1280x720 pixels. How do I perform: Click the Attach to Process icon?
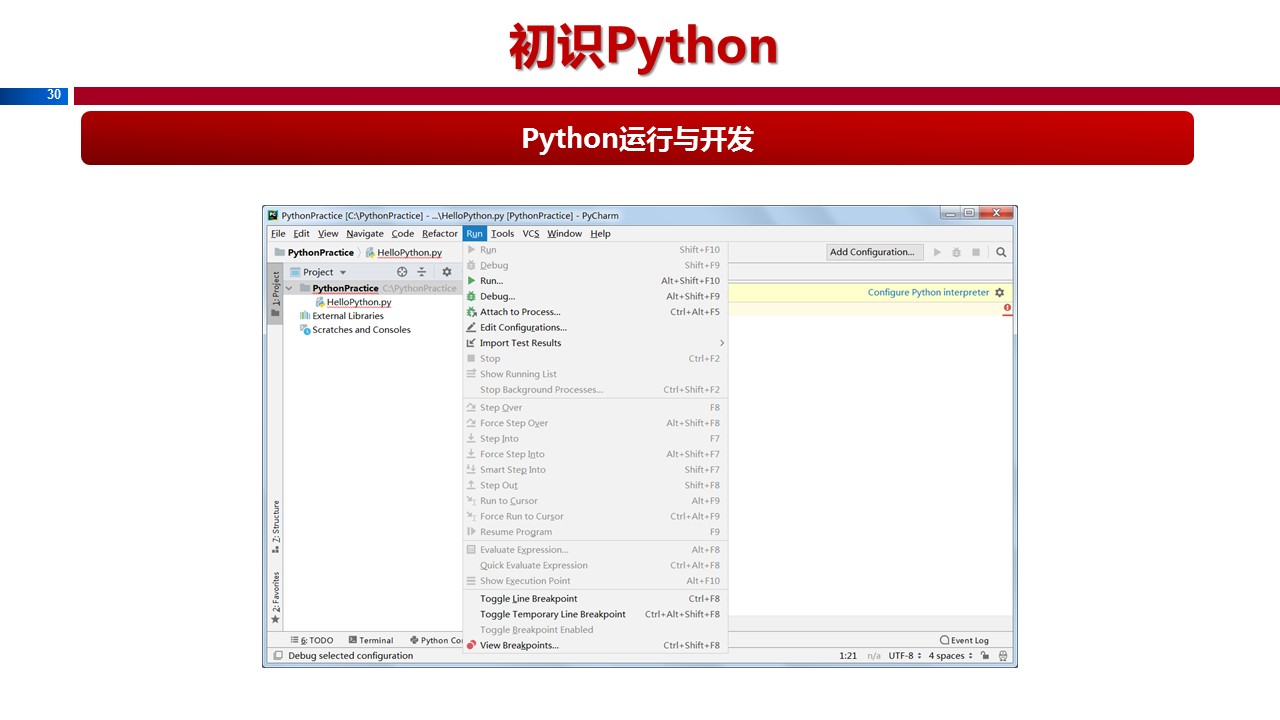471,312
